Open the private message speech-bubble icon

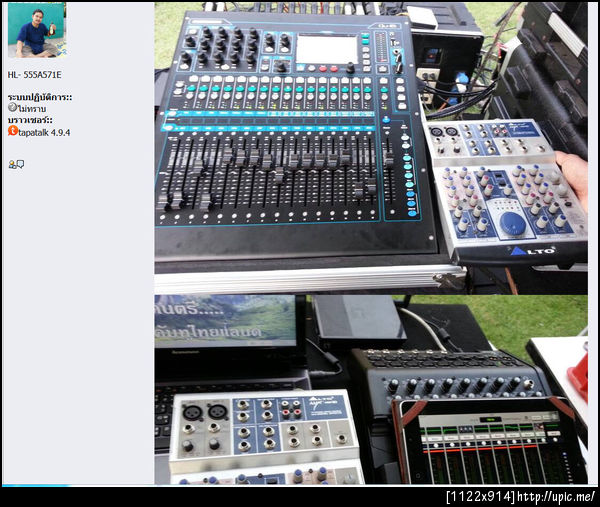pyautogui.click(x=21, y=164)
